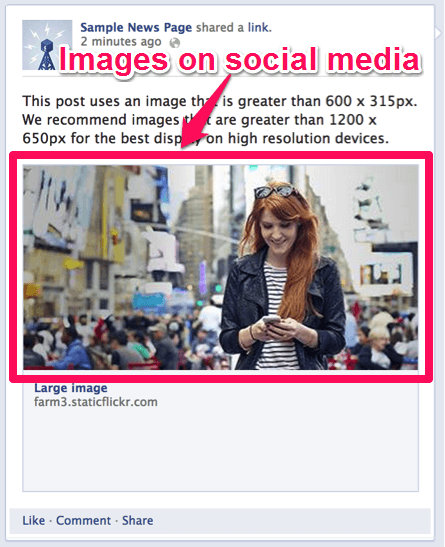Click the 'shared a' text in the header
Screen dimensions: 445x547
pos(220,27)
